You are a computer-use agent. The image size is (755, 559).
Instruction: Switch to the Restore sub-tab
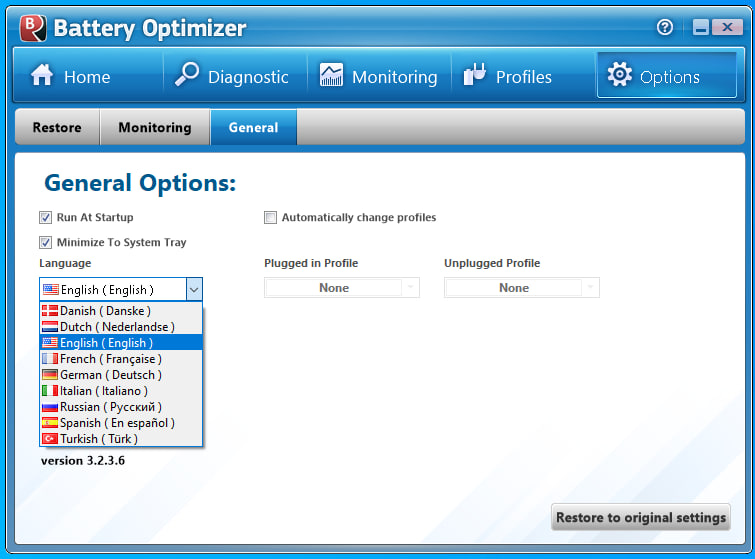[x=57, y=127]
